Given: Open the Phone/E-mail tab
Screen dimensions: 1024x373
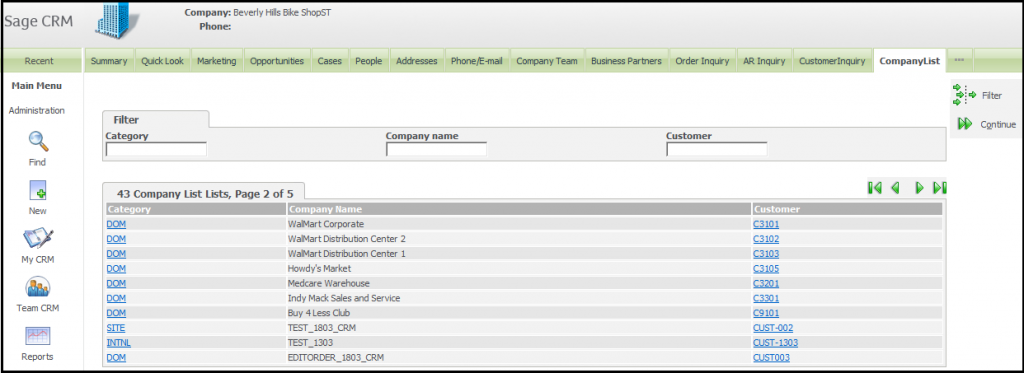Looking at the screenshot, I should point(477,61).
